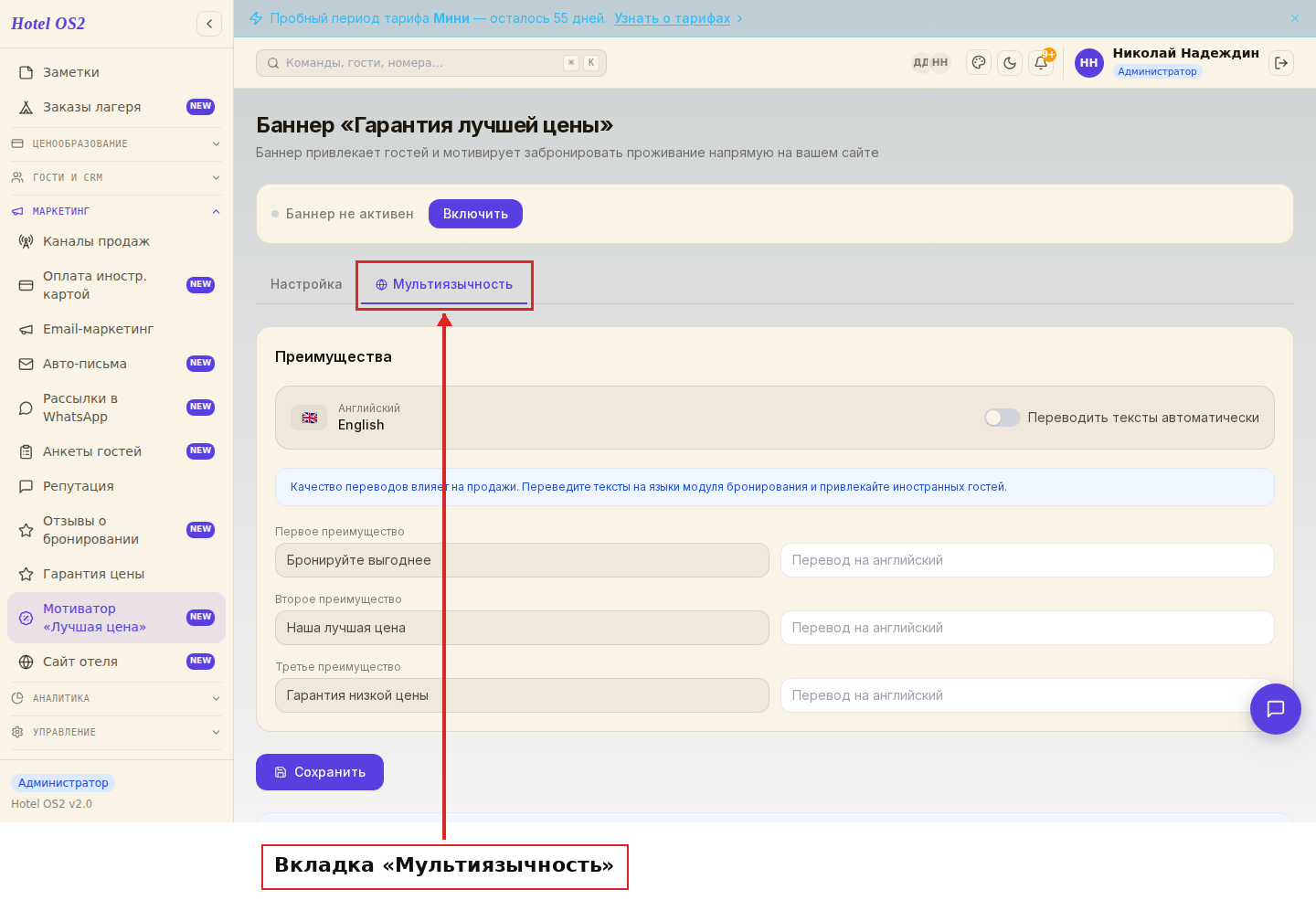Open the chat support bubble
Image resolution: width=1316 pixels, height=911 pixels.
[x=1276, y=709]
